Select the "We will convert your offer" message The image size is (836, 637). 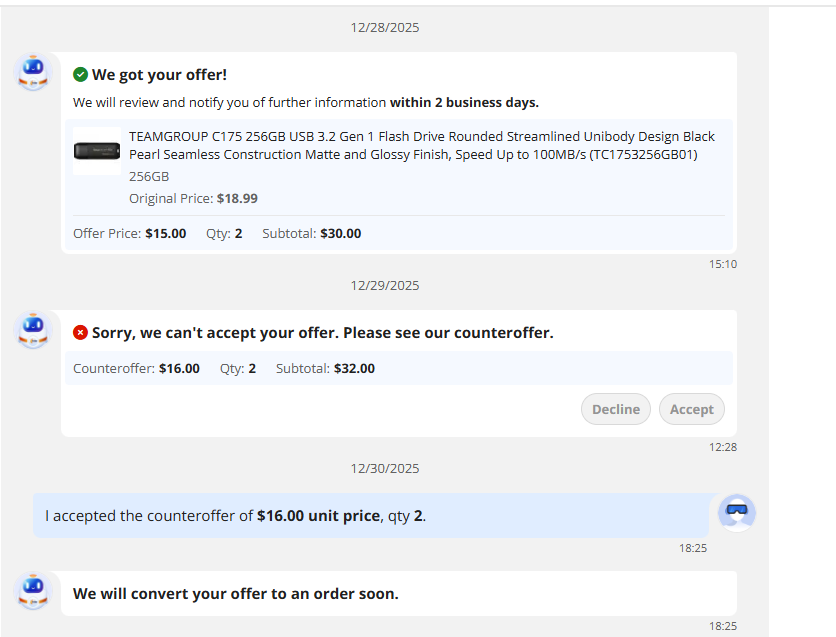(x=235, y=594)
